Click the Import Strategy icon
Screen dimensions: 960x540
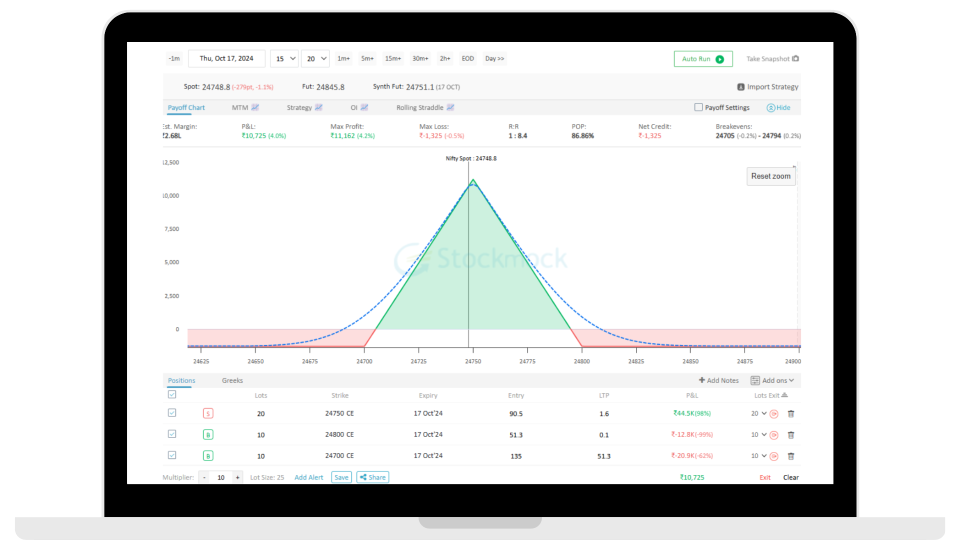pyautogui.click(x=740, y=87)
